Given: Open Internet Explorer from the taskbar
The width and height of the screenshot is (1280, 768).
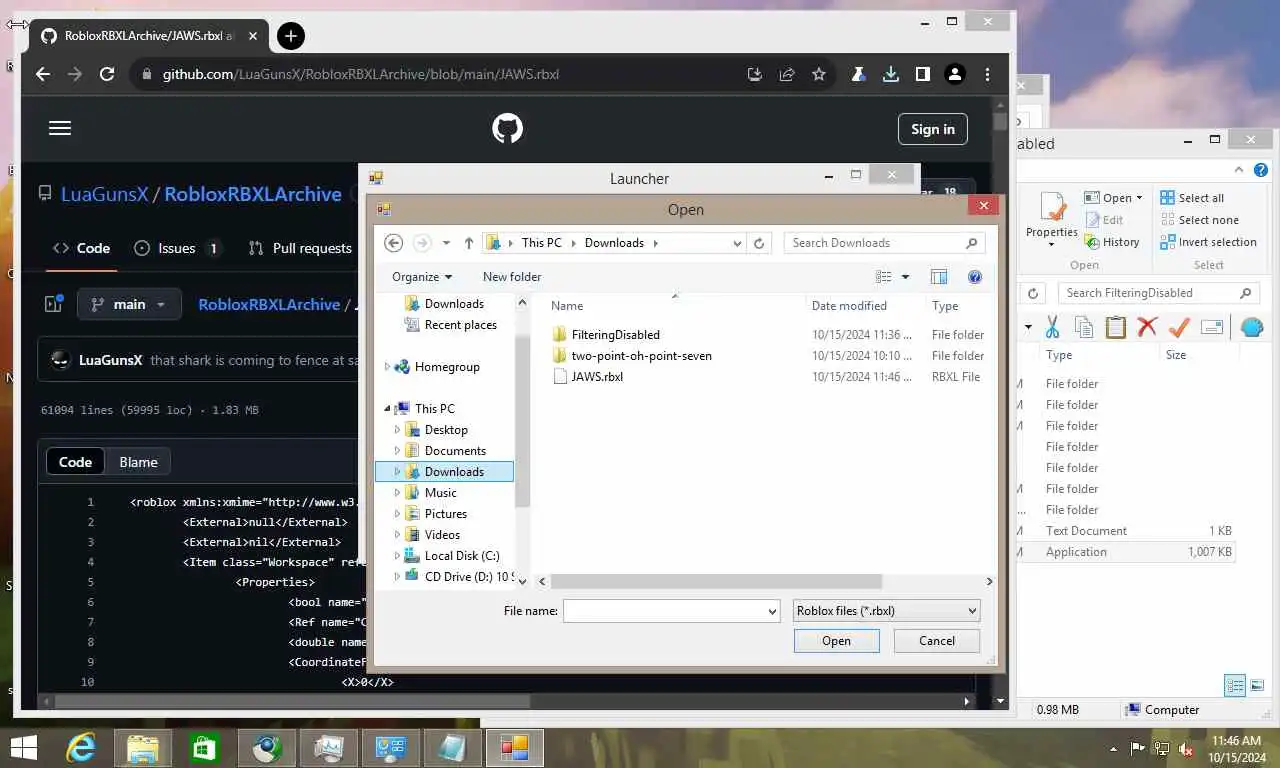Looking at the screenshot, I should (80, 748).
